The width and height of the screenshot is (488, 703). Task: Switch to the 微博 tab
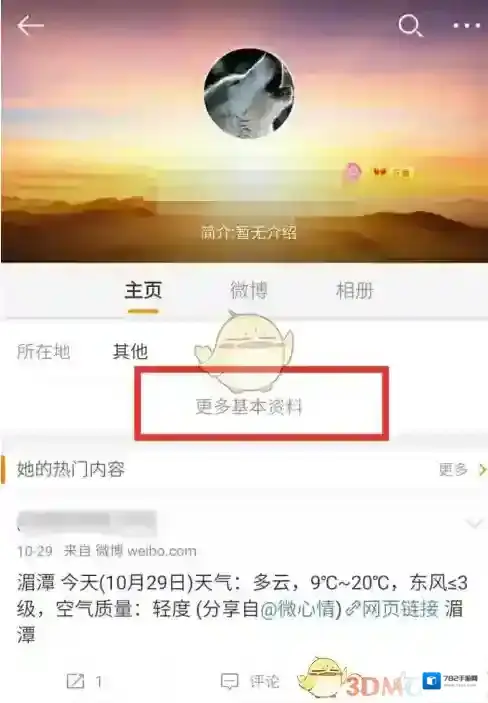click(248, 290)
